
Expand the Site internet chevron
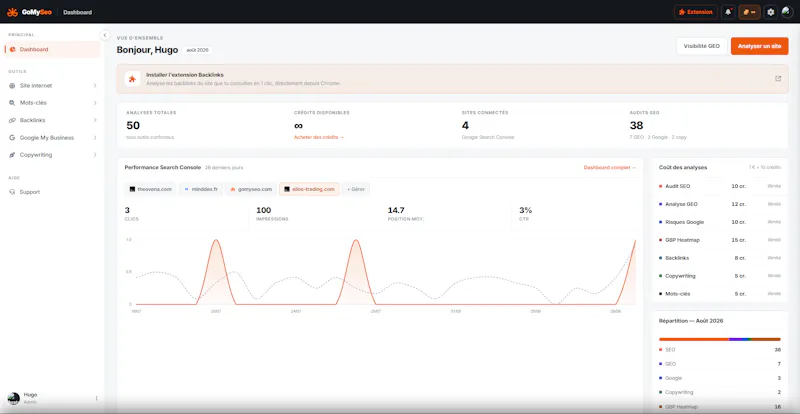pos(95,86)
